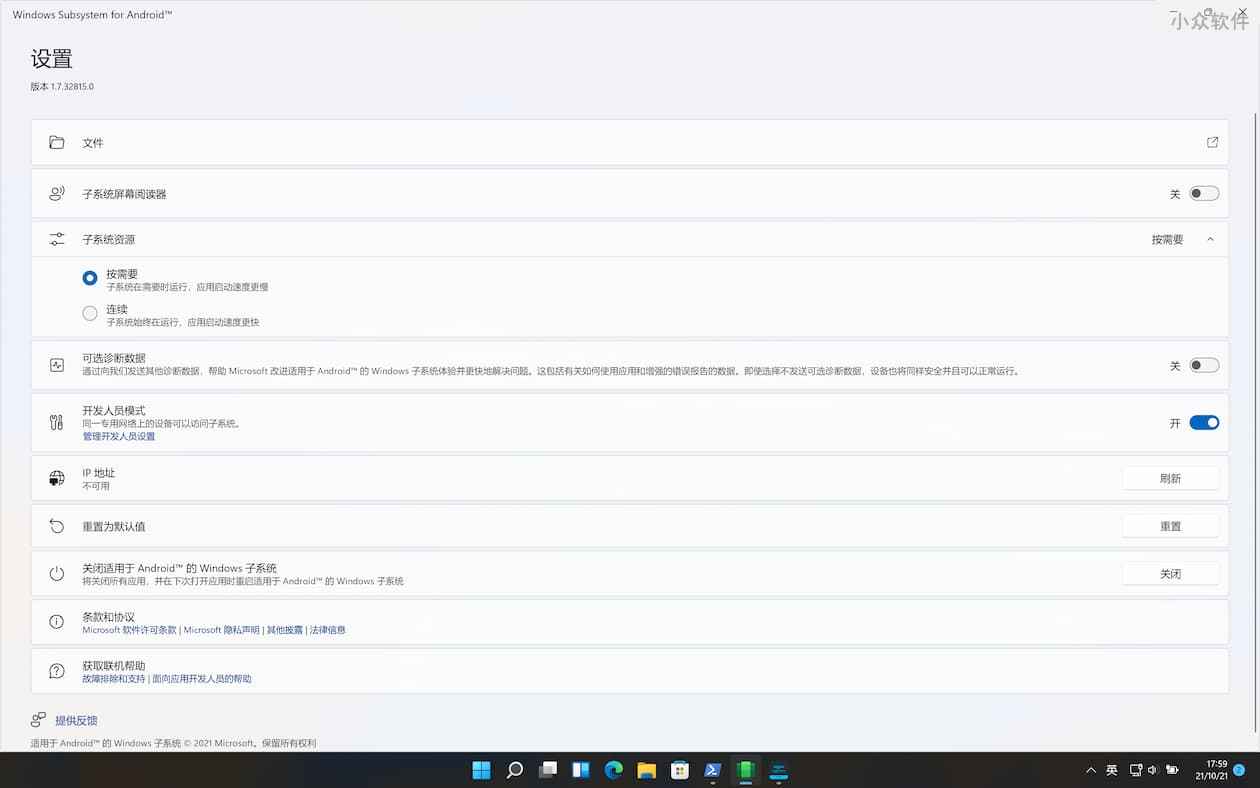The image size is (1260, 788).
Task: Toggle the 可选诊断数据 switch
Action: tap(1204, 365)
